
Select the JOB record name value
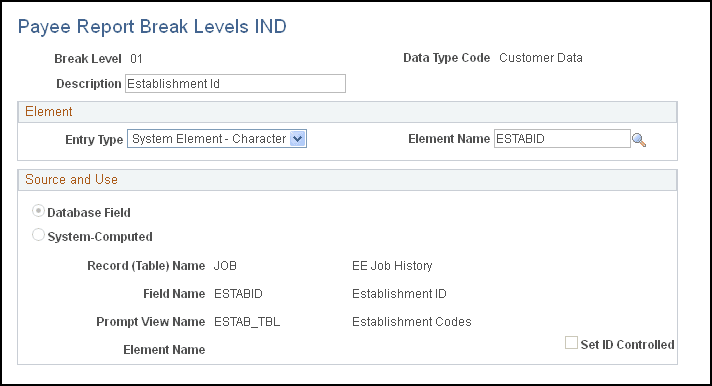pos(225,266)
